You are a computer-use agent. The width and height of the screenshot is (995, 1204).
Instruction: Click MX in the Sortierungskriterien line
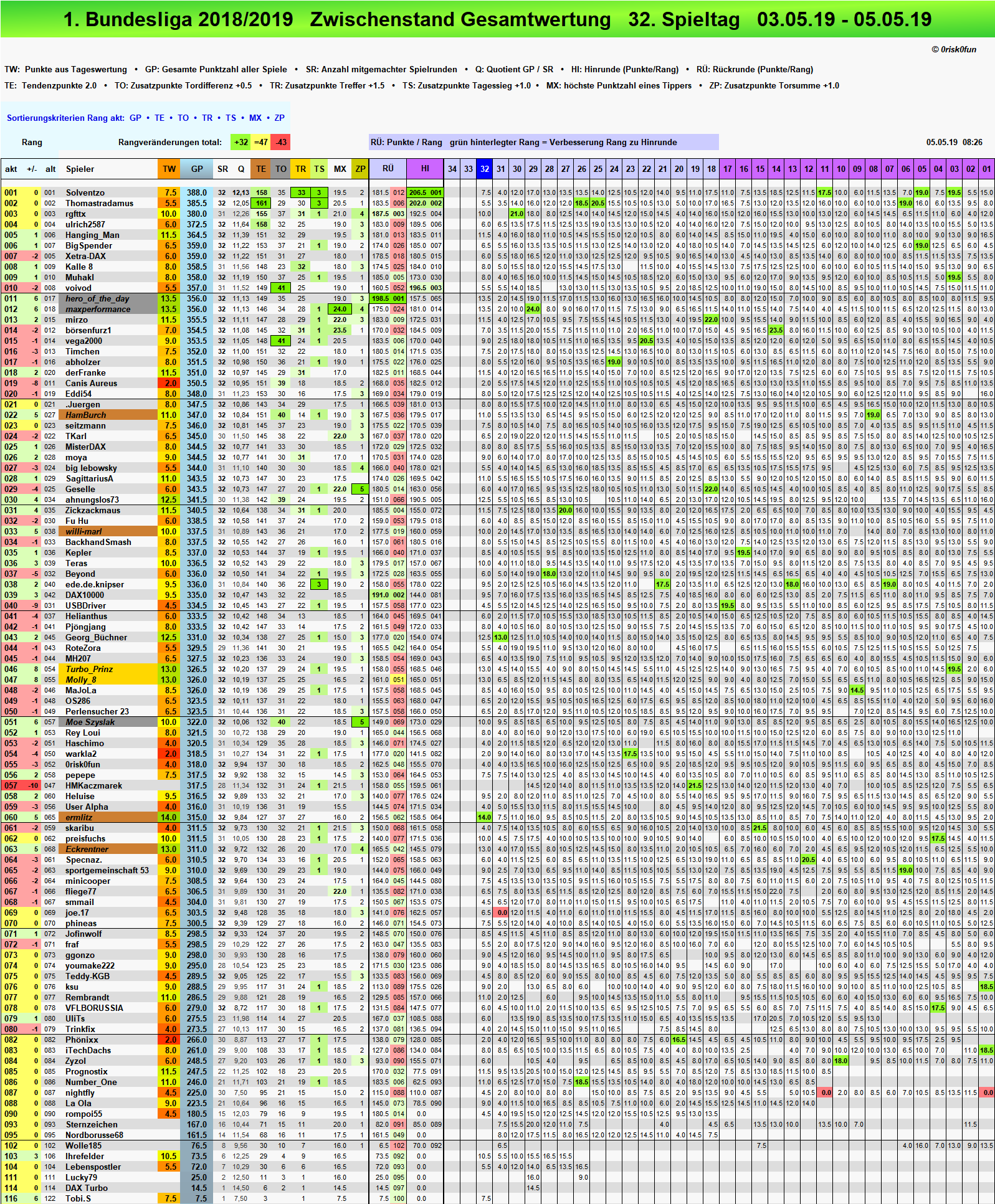click(255, 118)
